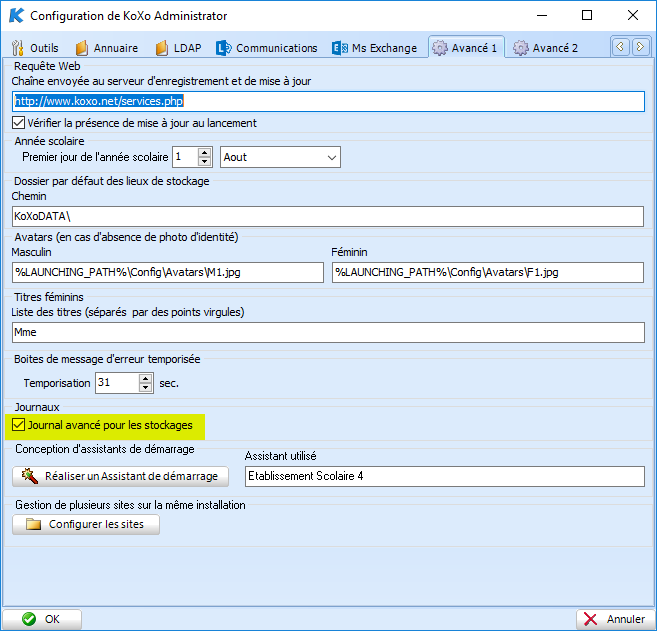Click the Configurer les sites button
Viewport: 657px width, 631px height.
point(86,525)
